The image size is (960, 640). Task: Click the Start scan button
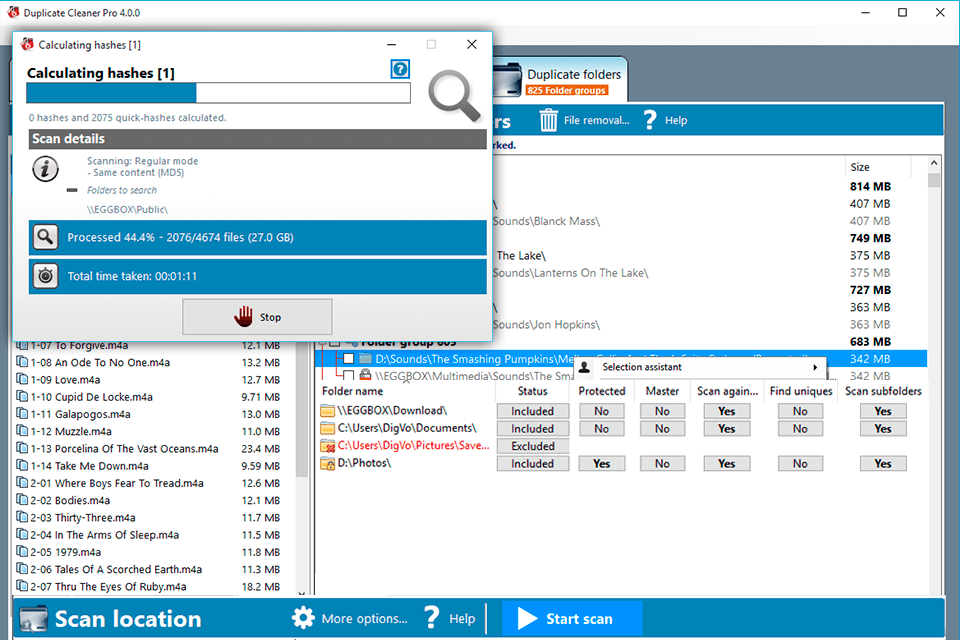[x=571, y=618]
